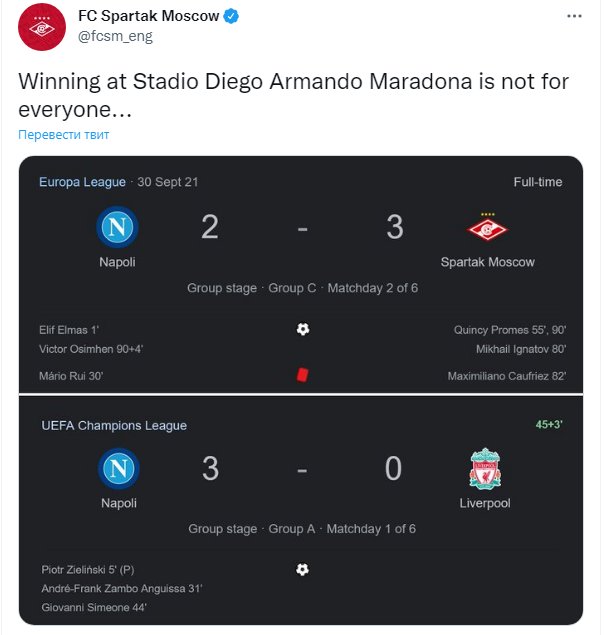
Task: Click the Перевести твит translate link
Action: pos(63,134)
